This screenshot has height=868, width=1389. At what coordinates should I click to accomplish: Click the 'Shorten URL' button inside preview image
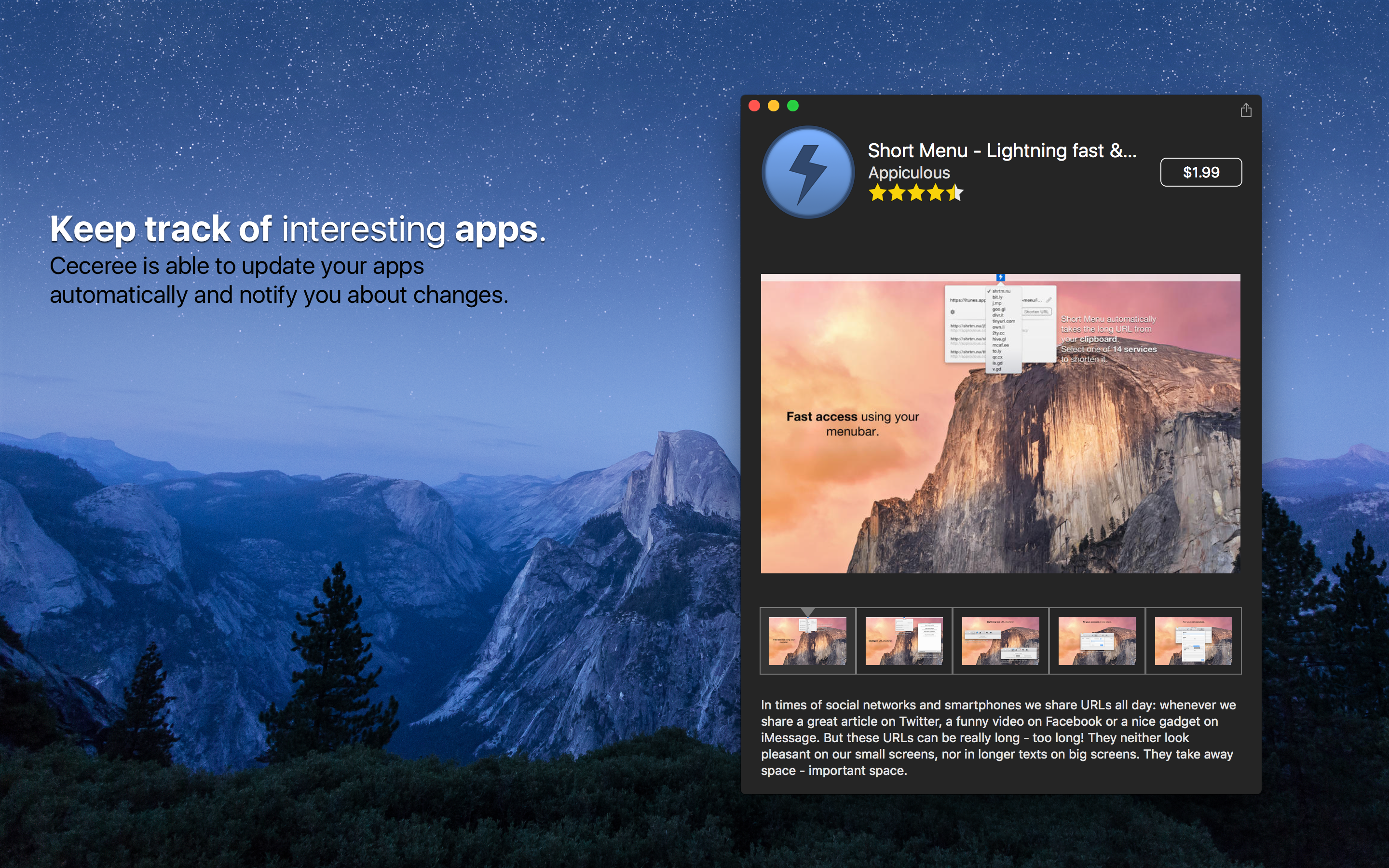click(1036, 312)
